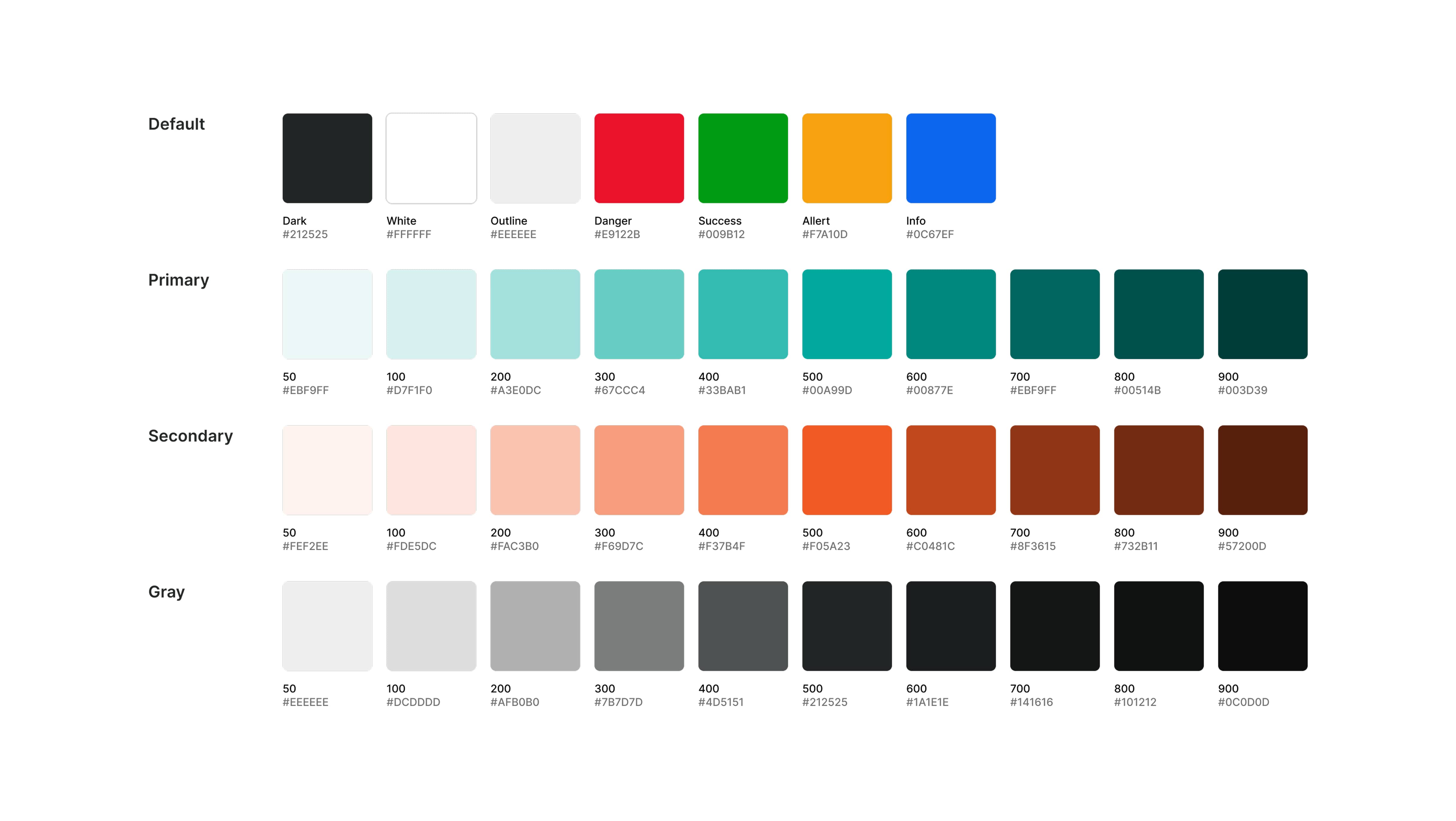Select Secondary 300 swatch #F69D7C
Viewport: 1456px width, 821px height.
click(639, 470)
